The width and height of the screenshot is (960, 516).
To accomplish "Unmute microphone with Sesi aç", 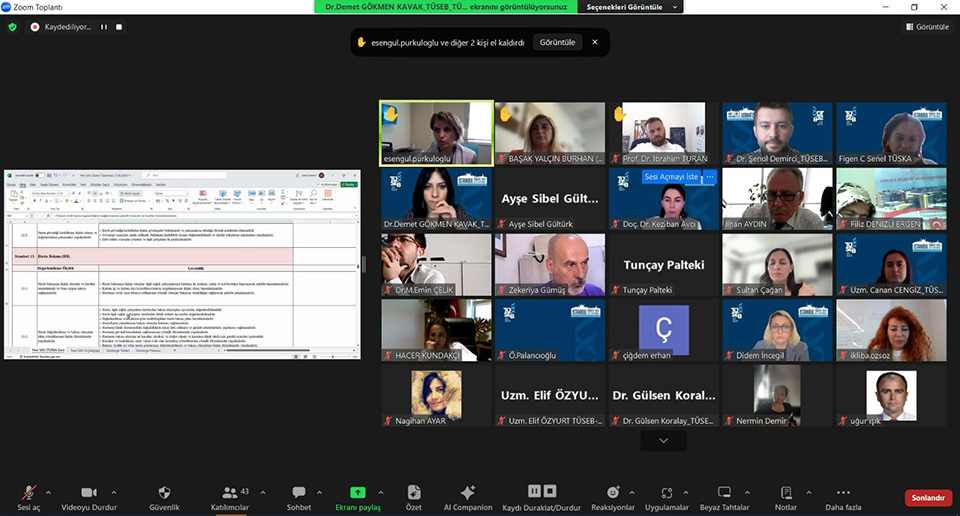I will 29,495.
